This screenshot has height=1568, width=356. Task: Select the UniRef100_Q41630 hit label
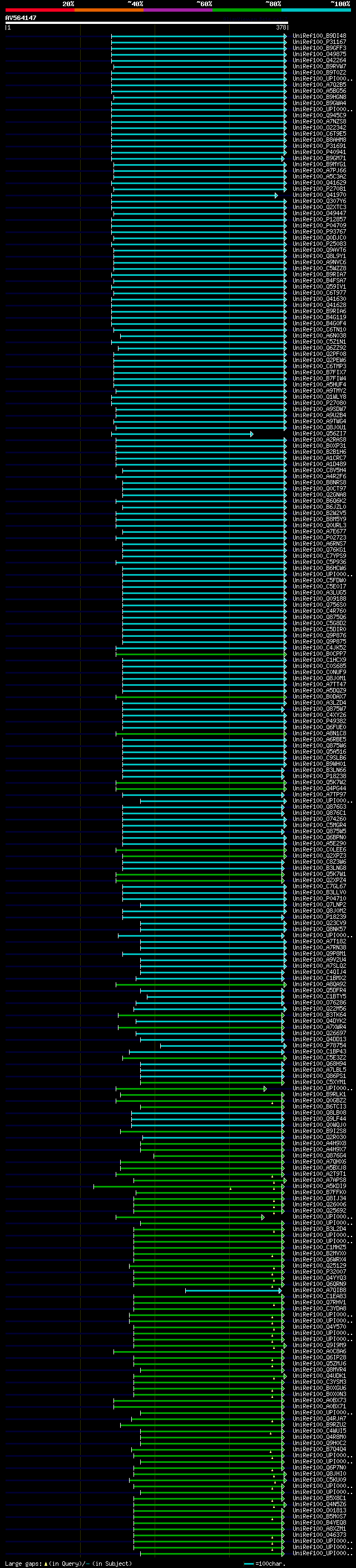click(319, 299)
